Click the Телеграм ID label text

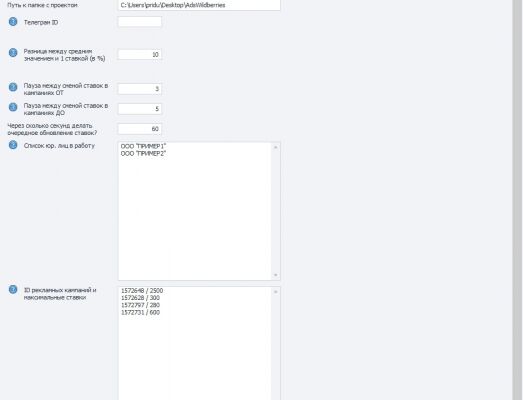point(41,22)
